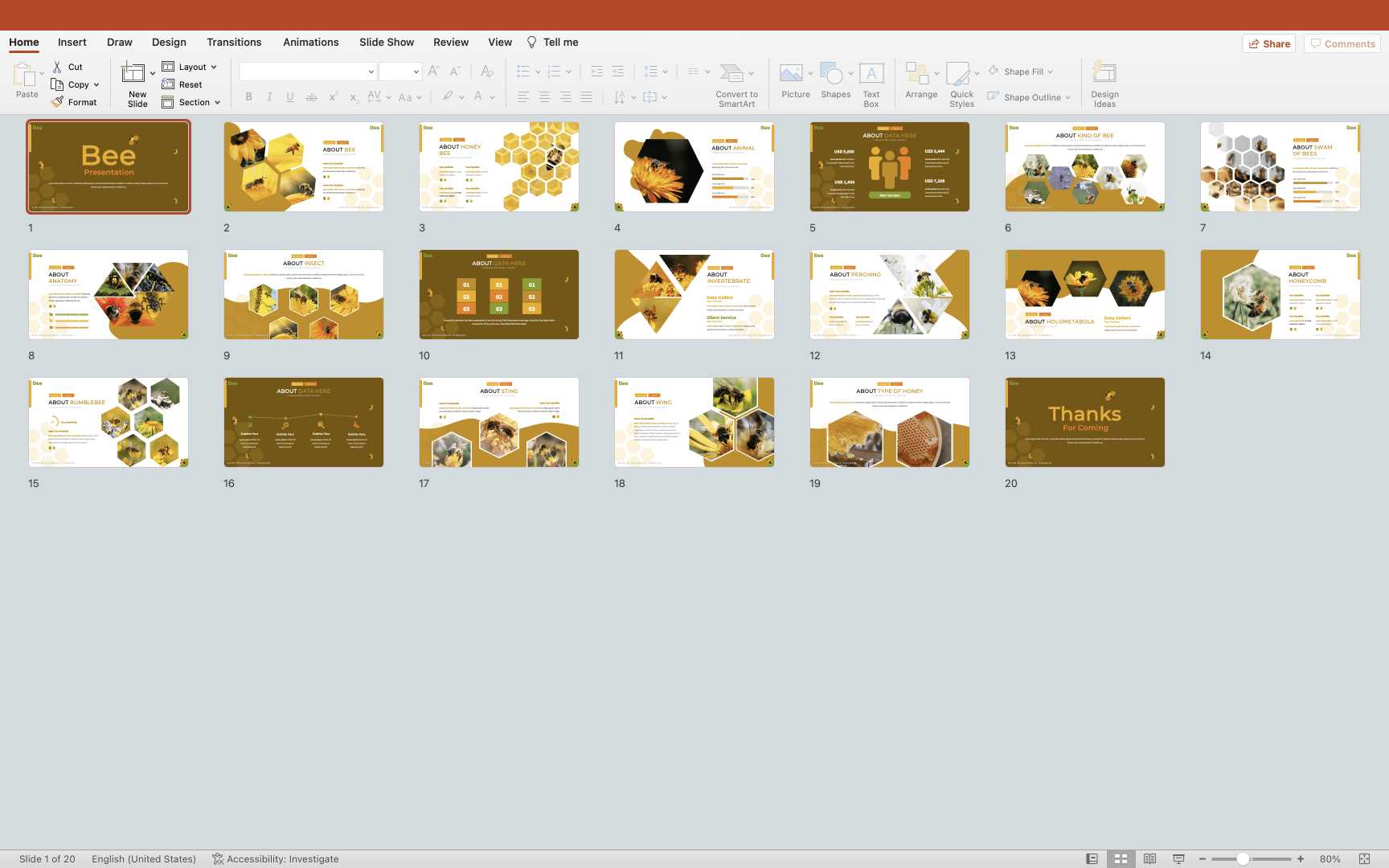This screenshot has height=868, width=1389.
Task: Open the Arrange tool
Action: pyautogui.click(x=916, y=74)
